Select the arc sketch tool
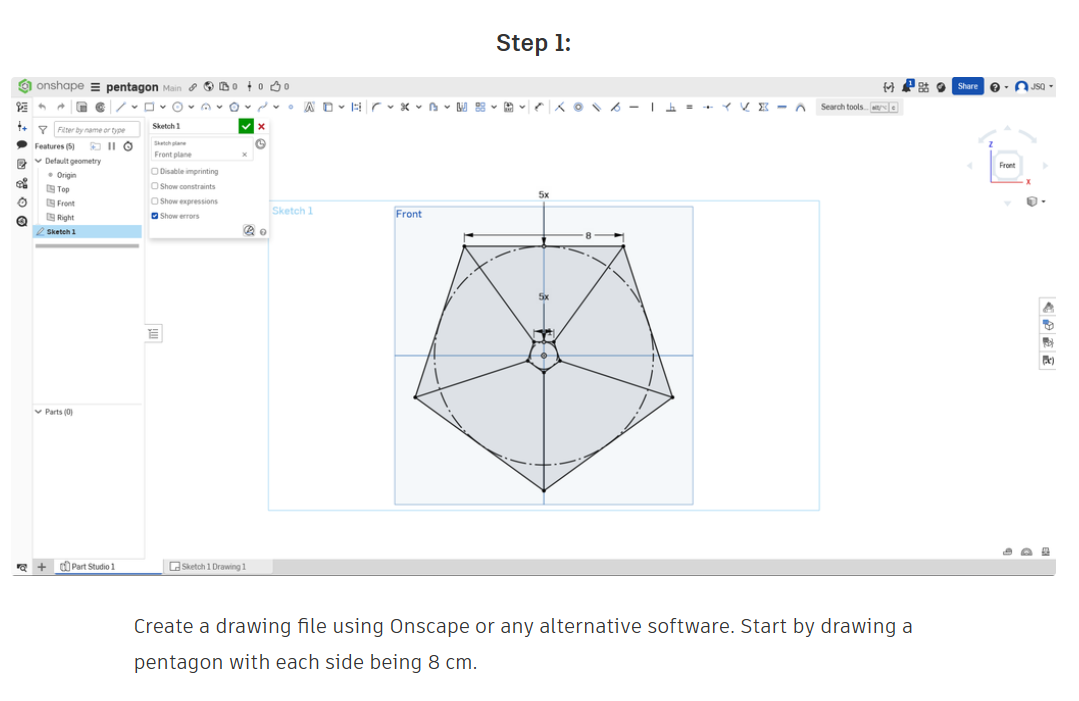1079x701 pixels. pos(205,107)
